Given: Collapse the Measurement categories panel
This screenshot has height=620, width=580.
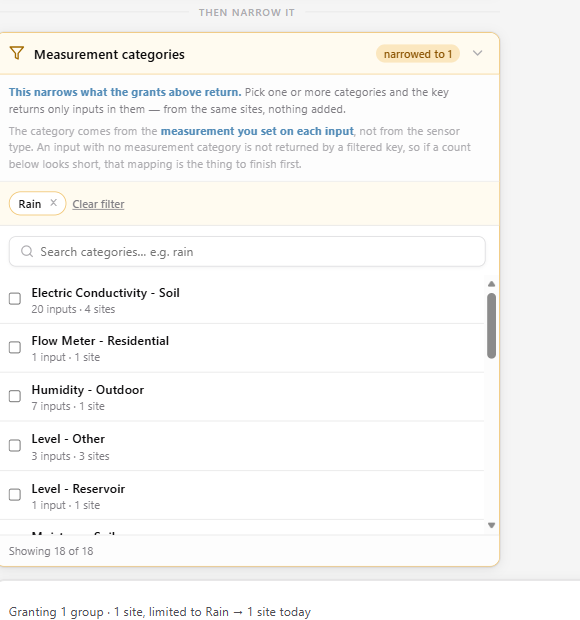Looking at the screenshot, I should [478, 53].
